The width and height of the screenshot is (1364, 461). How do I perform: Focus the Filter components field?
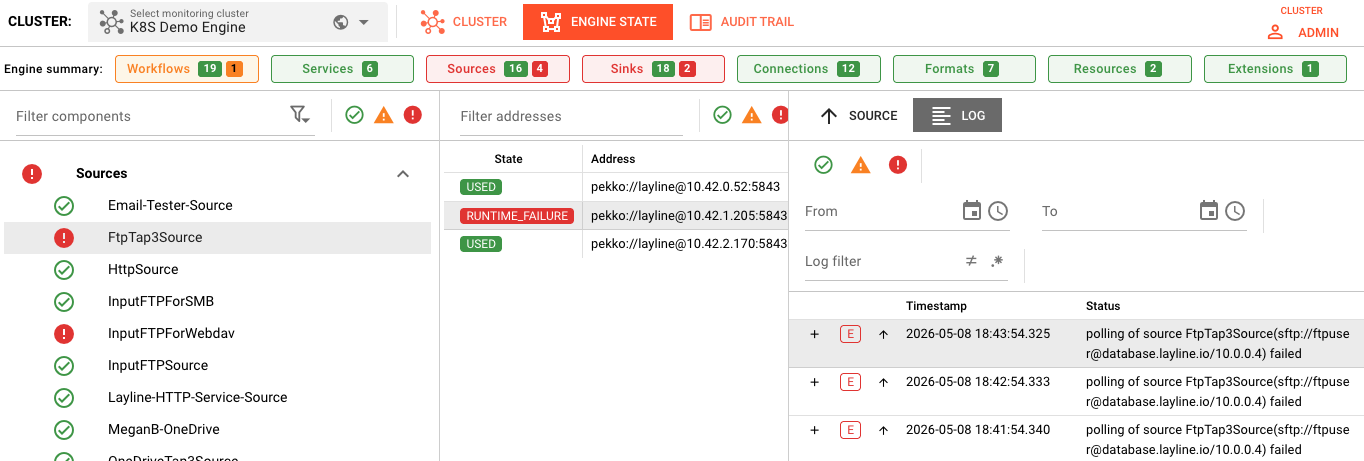(150, 116)
